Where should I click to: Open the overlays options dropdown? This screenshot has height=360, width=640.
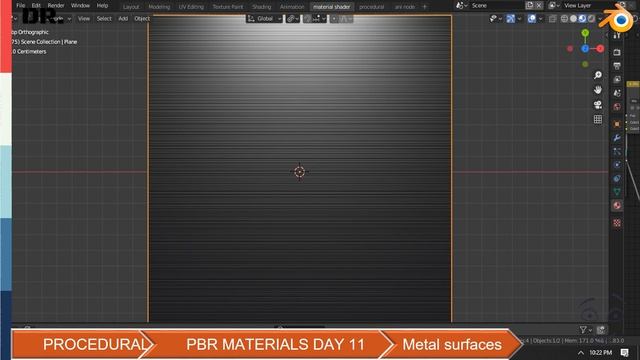tap(540, 18)
